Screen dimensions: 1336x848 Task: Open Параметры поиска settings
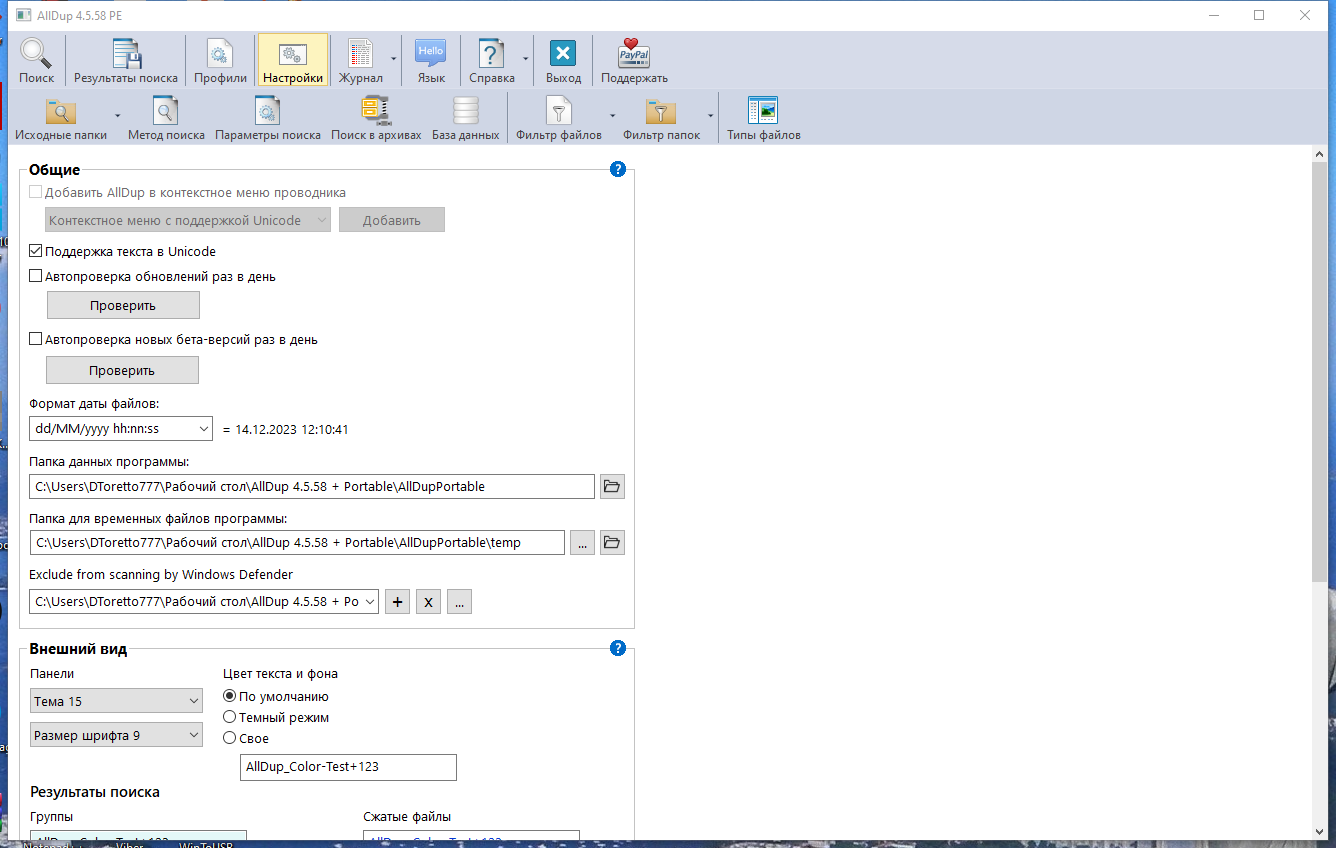(x=268, y=118)
